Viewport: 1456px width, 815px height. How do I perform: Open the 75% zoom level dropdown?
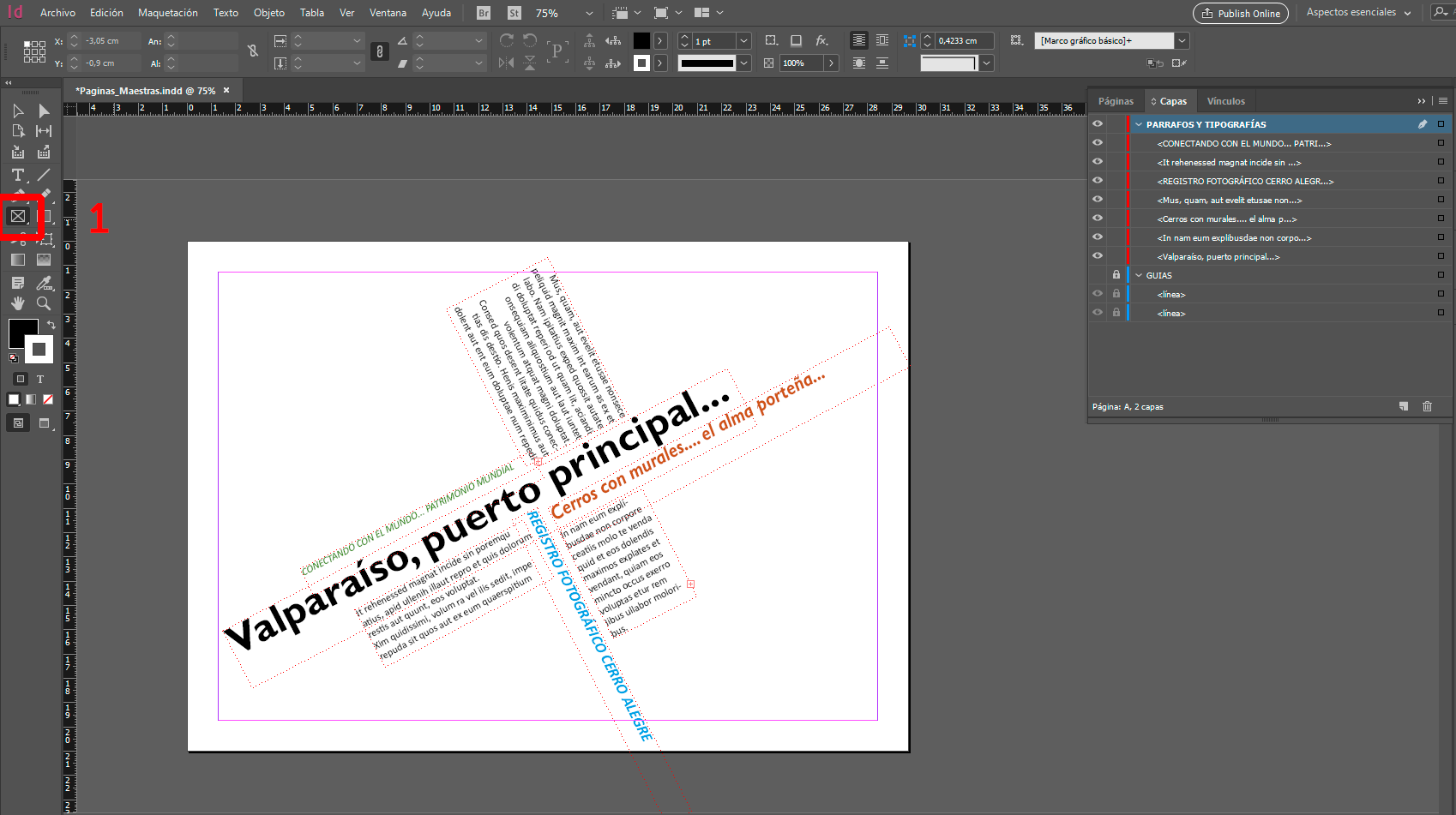coord(588,13)
